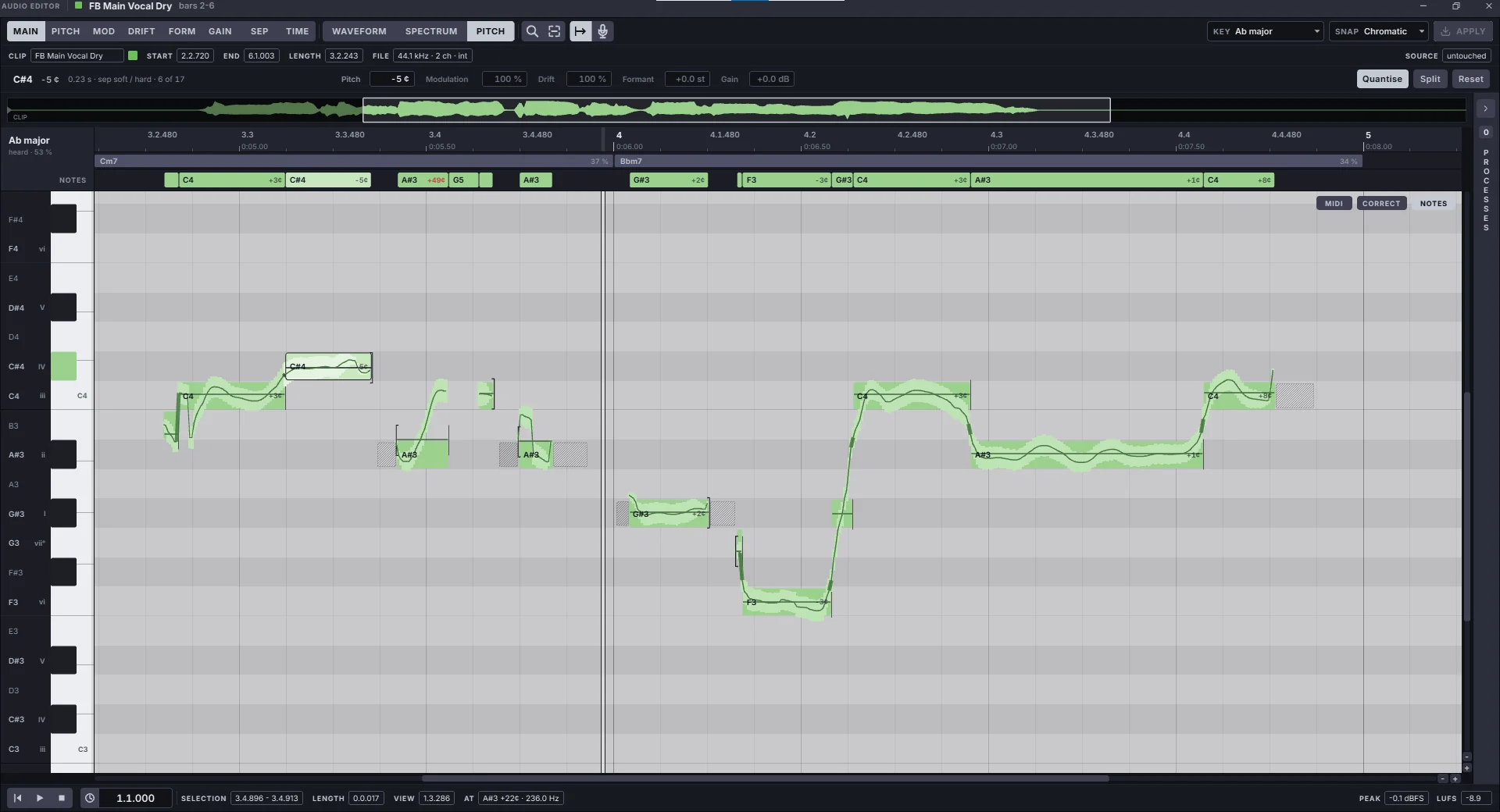Select the Cm7 chord region
1500x812 pixels.
coord(353,162)
